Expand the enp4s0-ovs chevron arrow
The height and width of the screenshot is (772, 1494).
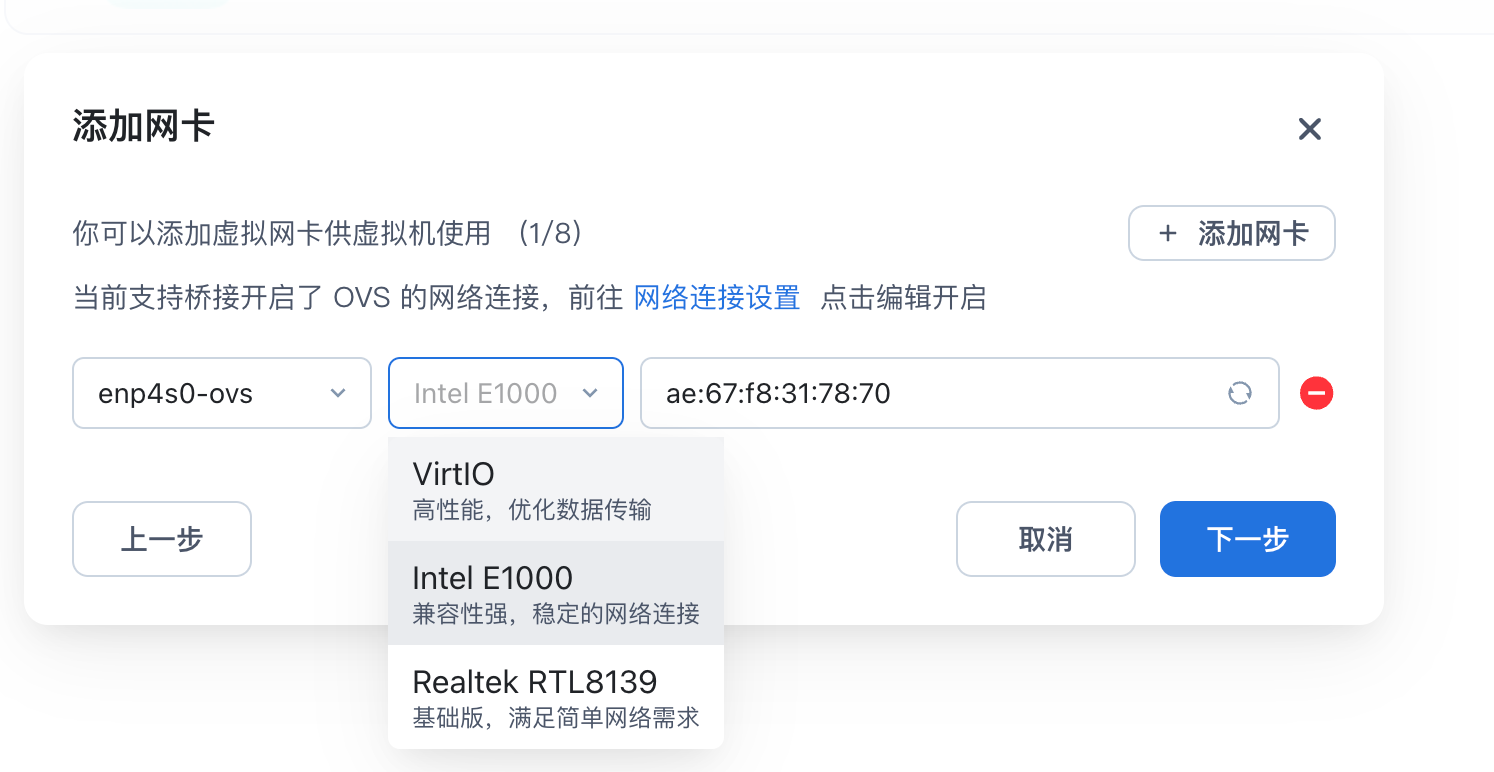(x=338, y=393)
